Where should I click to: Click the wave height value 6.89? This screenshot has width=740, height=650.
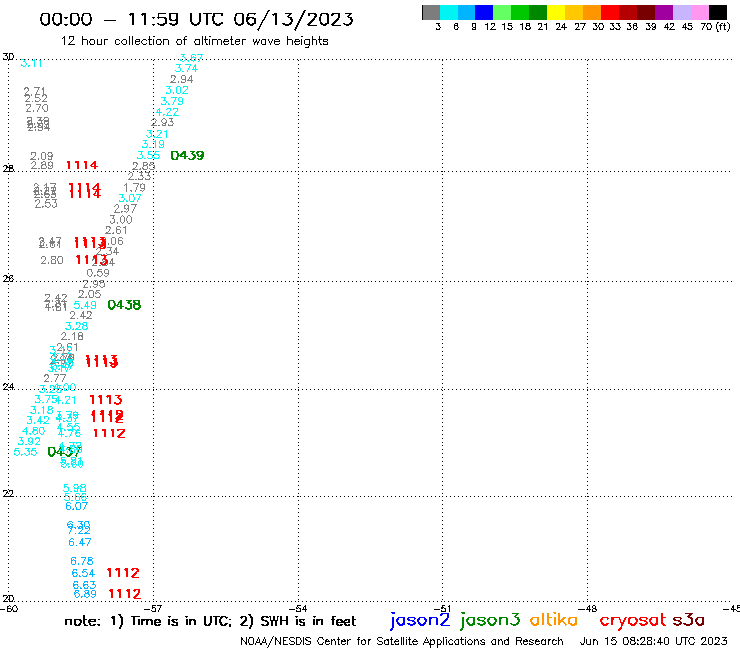85,594
